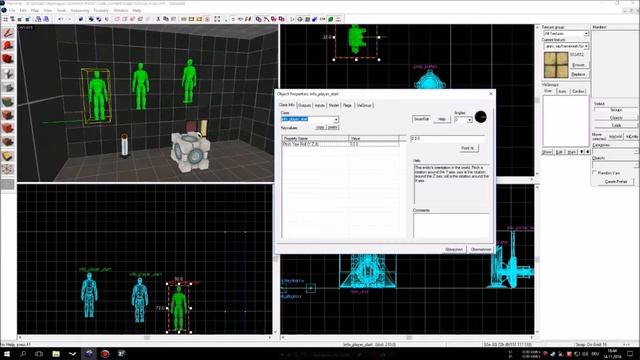
Task: Select the Clipping tool
Action: [8, 156]
